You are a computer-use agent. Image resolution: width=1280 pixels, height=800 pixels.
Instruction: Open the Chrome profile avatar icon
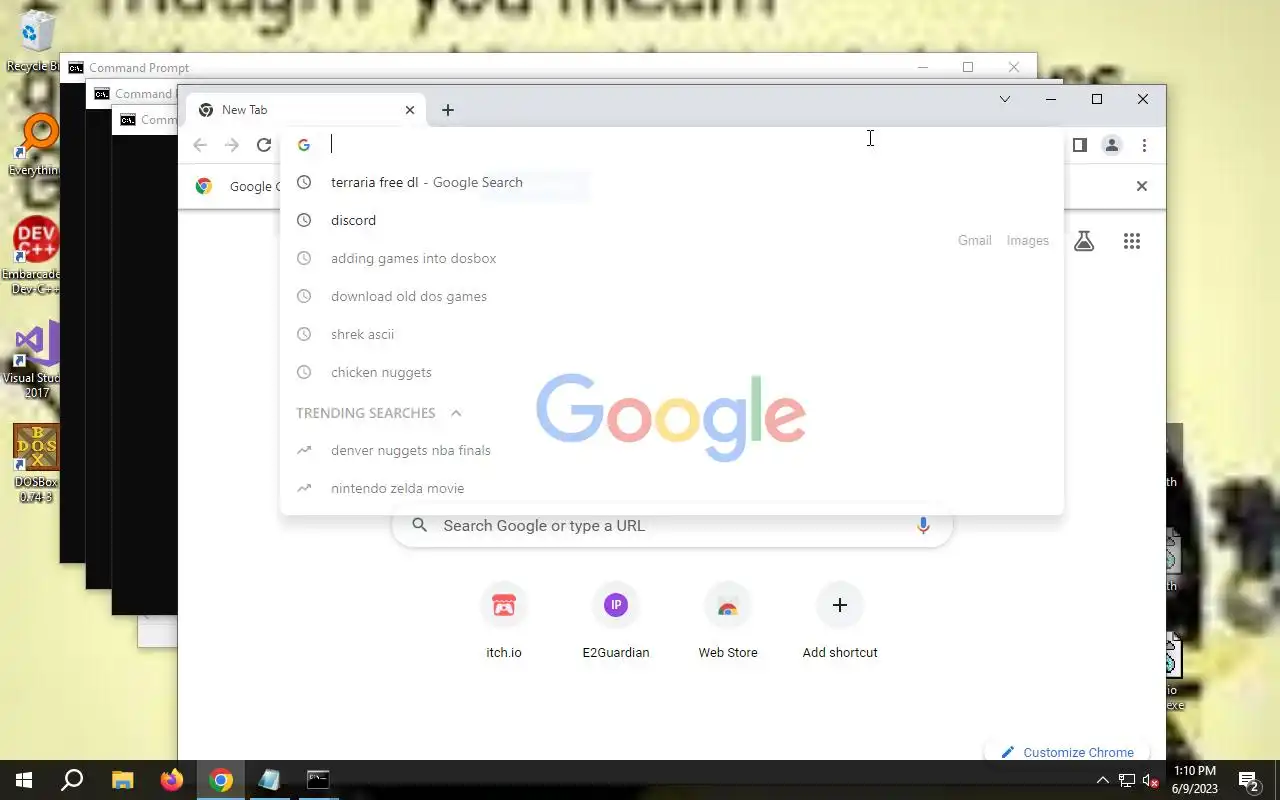pyautogui.click(x=1111, y=145)
